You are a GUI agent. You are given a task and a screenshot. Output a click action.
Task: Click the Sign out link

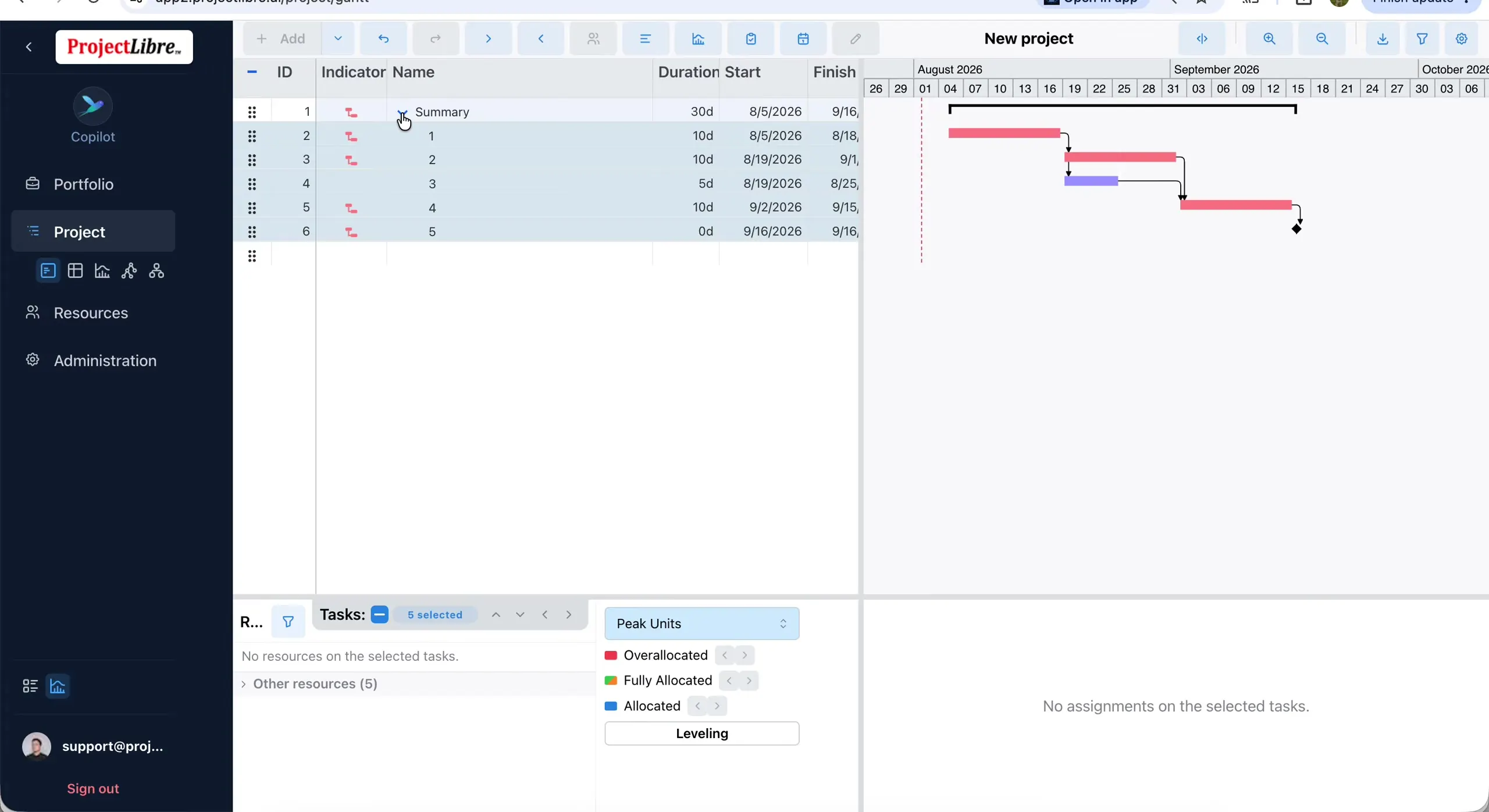point(93,789)
